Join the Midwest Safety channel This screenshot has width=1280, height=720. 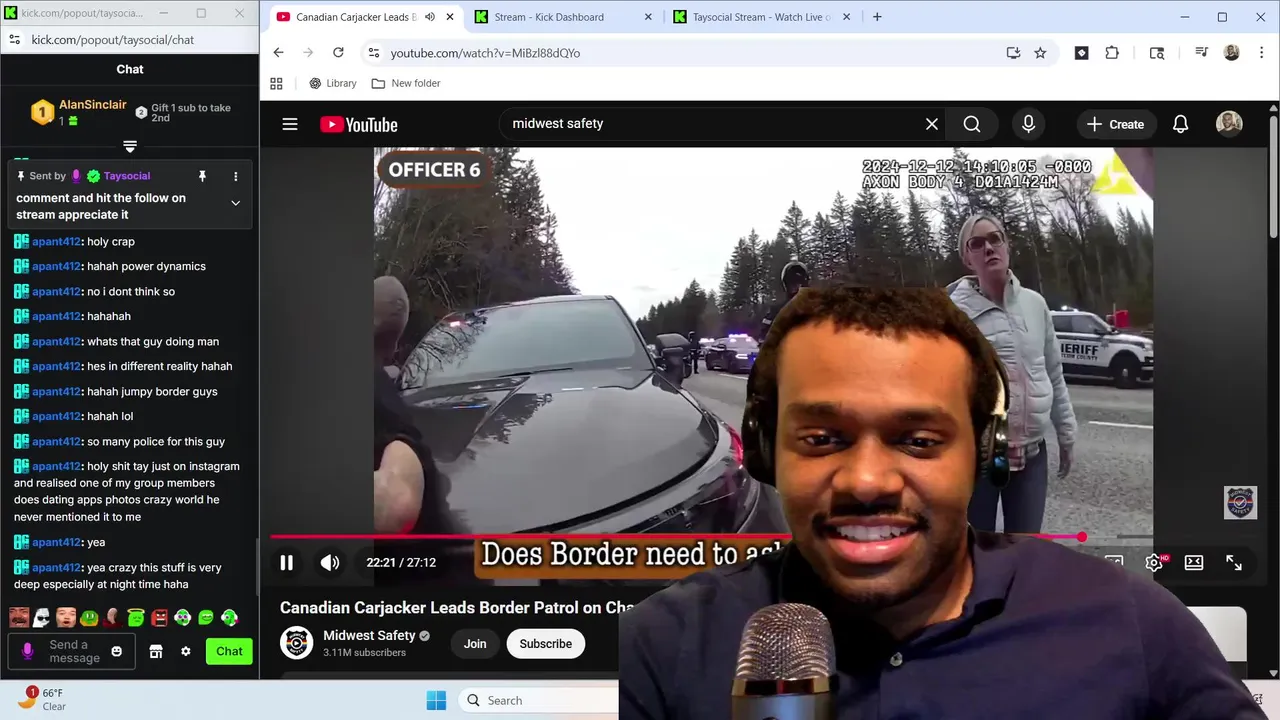(475, 644)
